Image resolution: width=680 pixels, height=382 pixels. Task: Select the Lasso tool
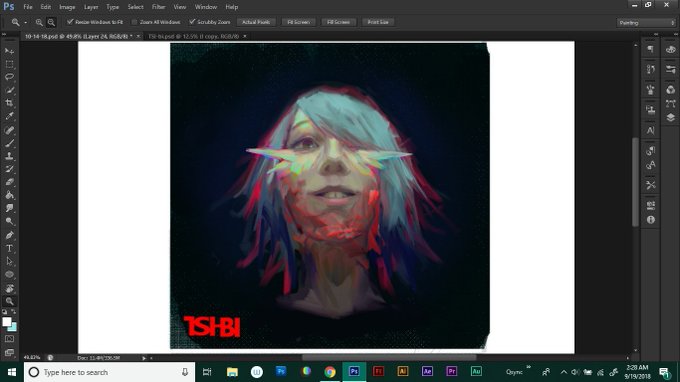pos(9,77)
